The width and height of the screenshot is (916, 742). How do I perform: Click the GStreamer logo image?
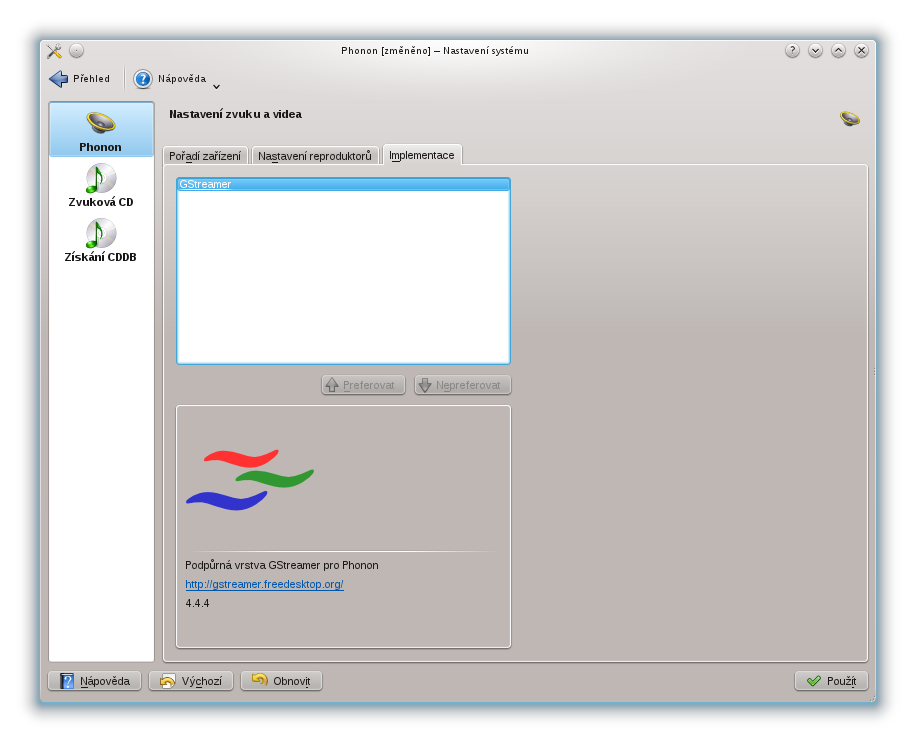[x=250, y=480]
